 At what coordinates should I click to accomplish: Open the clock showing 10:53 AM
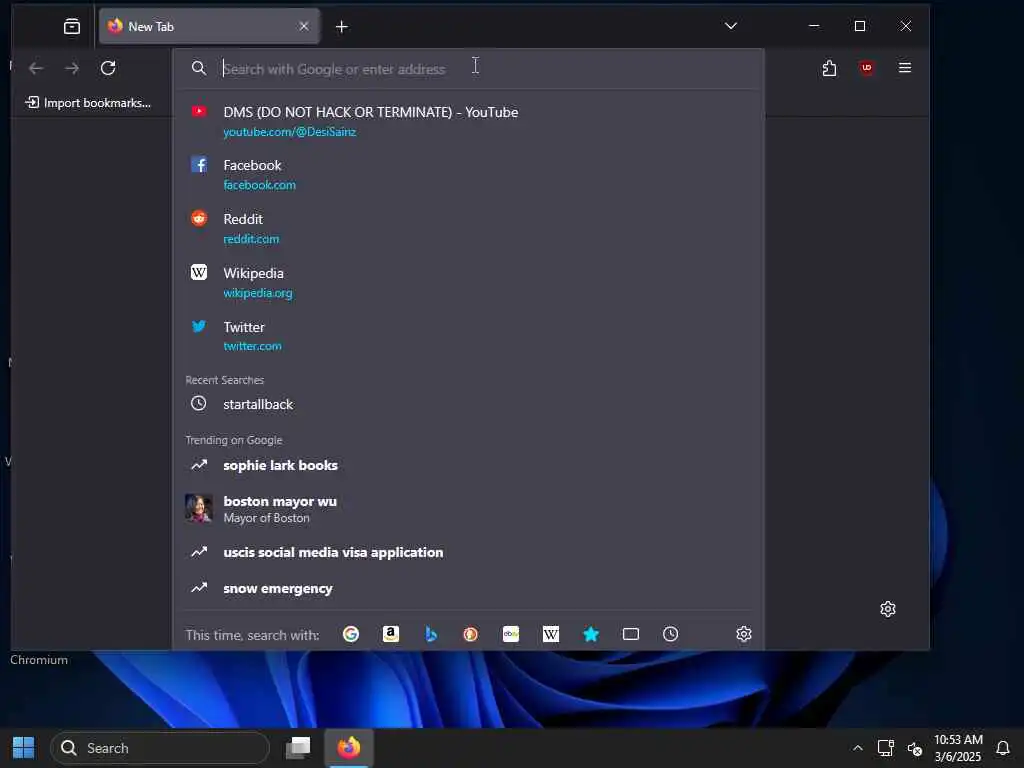[x=958, y=748]
